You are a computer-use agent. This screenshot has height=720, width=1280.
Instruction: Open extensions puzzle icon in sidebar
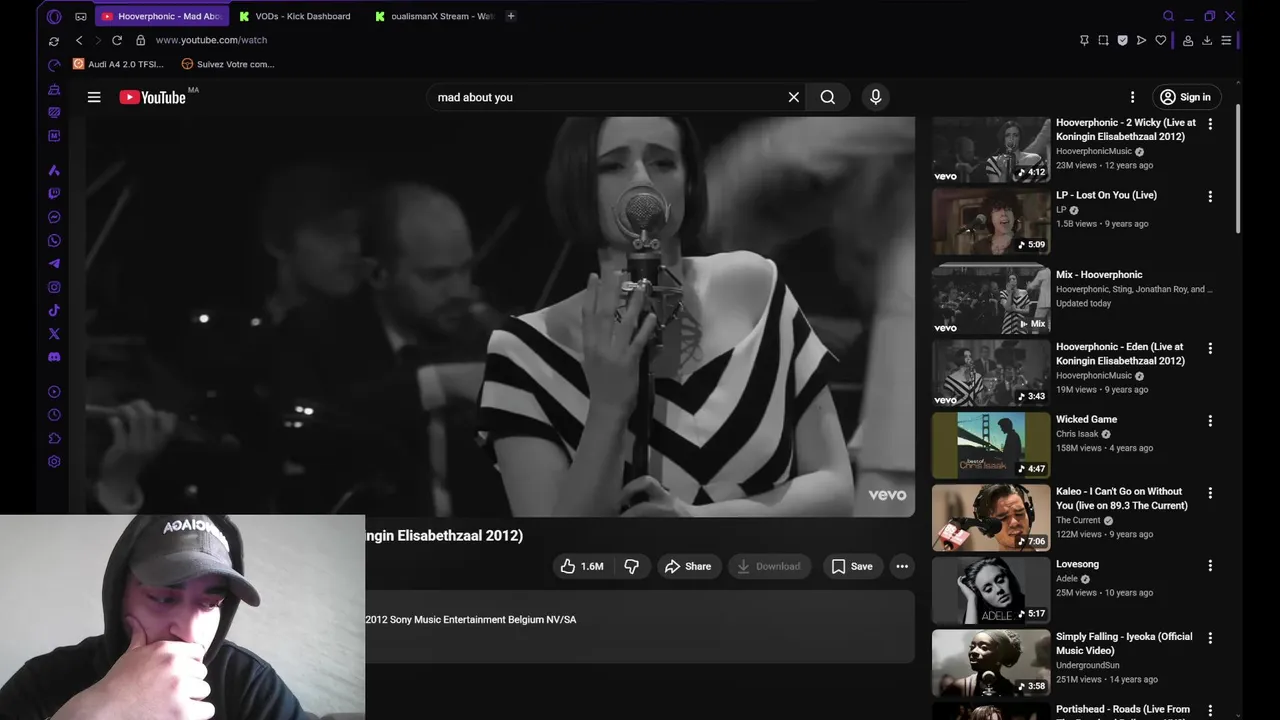coord(54,438)
